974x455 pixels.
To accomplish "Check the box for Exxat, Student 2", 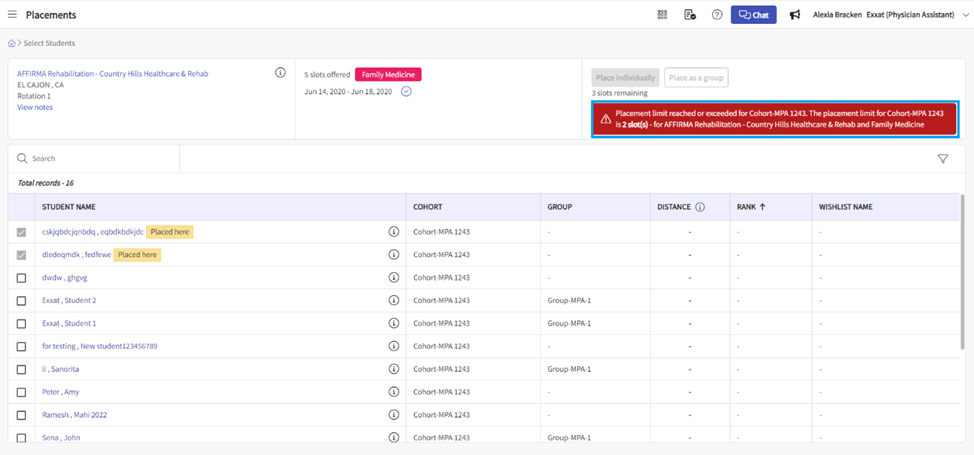I will pyautogui.click(x=22, y=300).
